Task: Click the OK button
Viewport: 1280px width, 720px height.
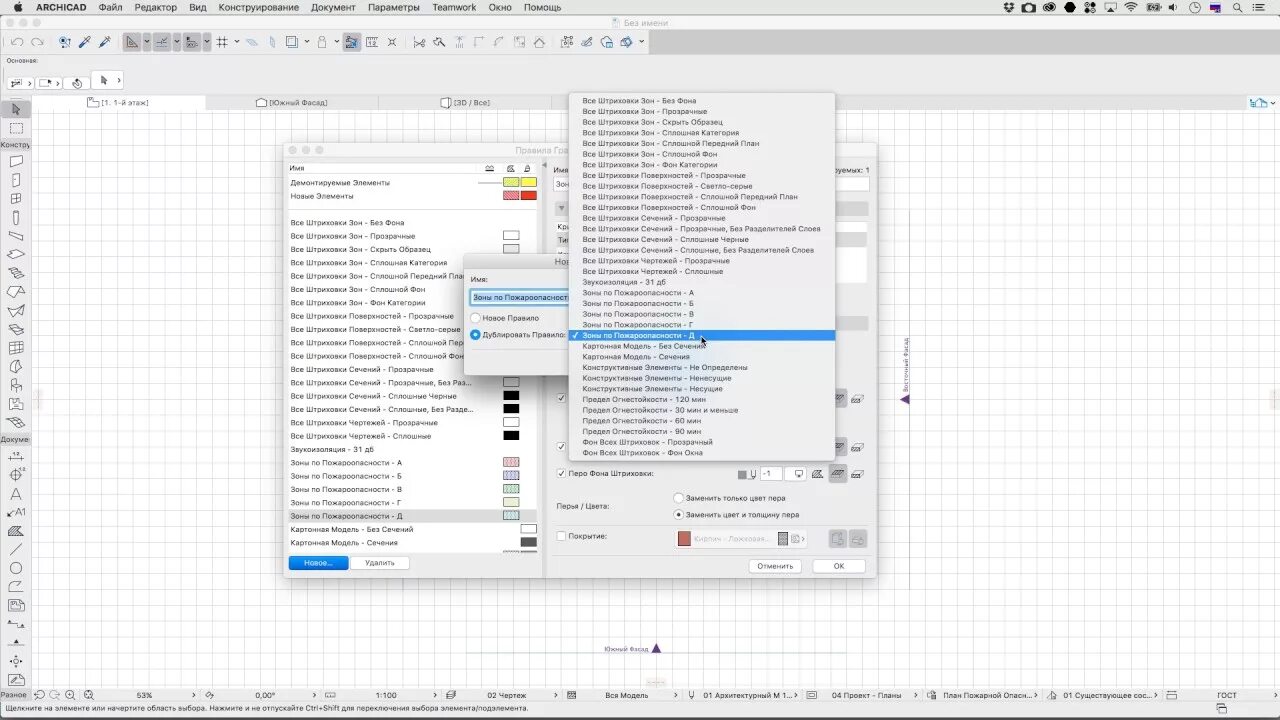Action: coord(839,566)
